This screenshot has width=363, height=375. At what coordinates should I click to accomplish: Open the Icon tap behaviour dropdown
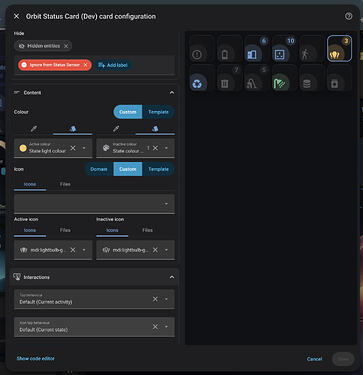pyautogui.click(x=166, y=327)
